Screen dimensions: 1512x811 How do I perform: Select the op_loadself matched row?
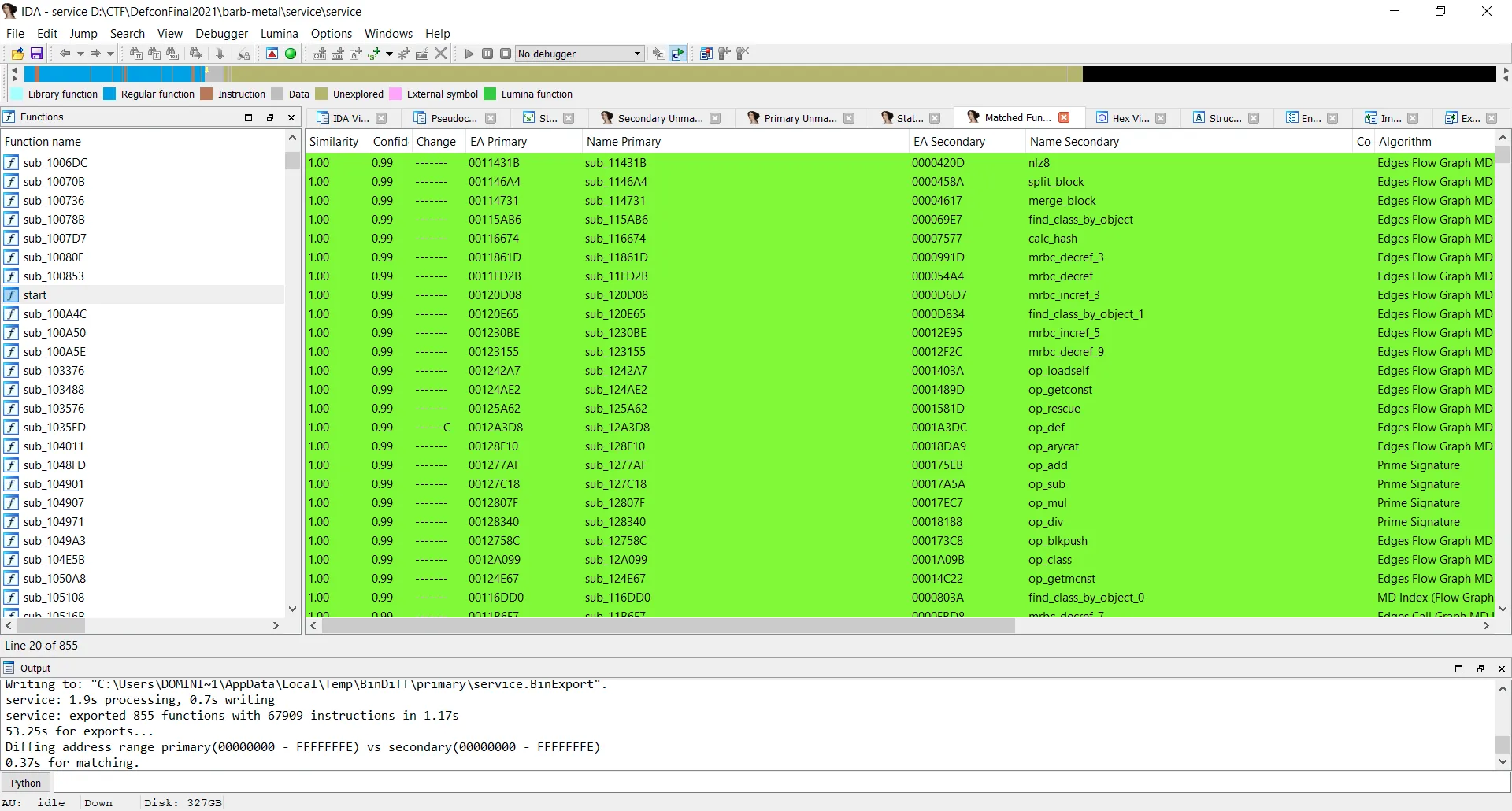click(x=1058, y=371)
